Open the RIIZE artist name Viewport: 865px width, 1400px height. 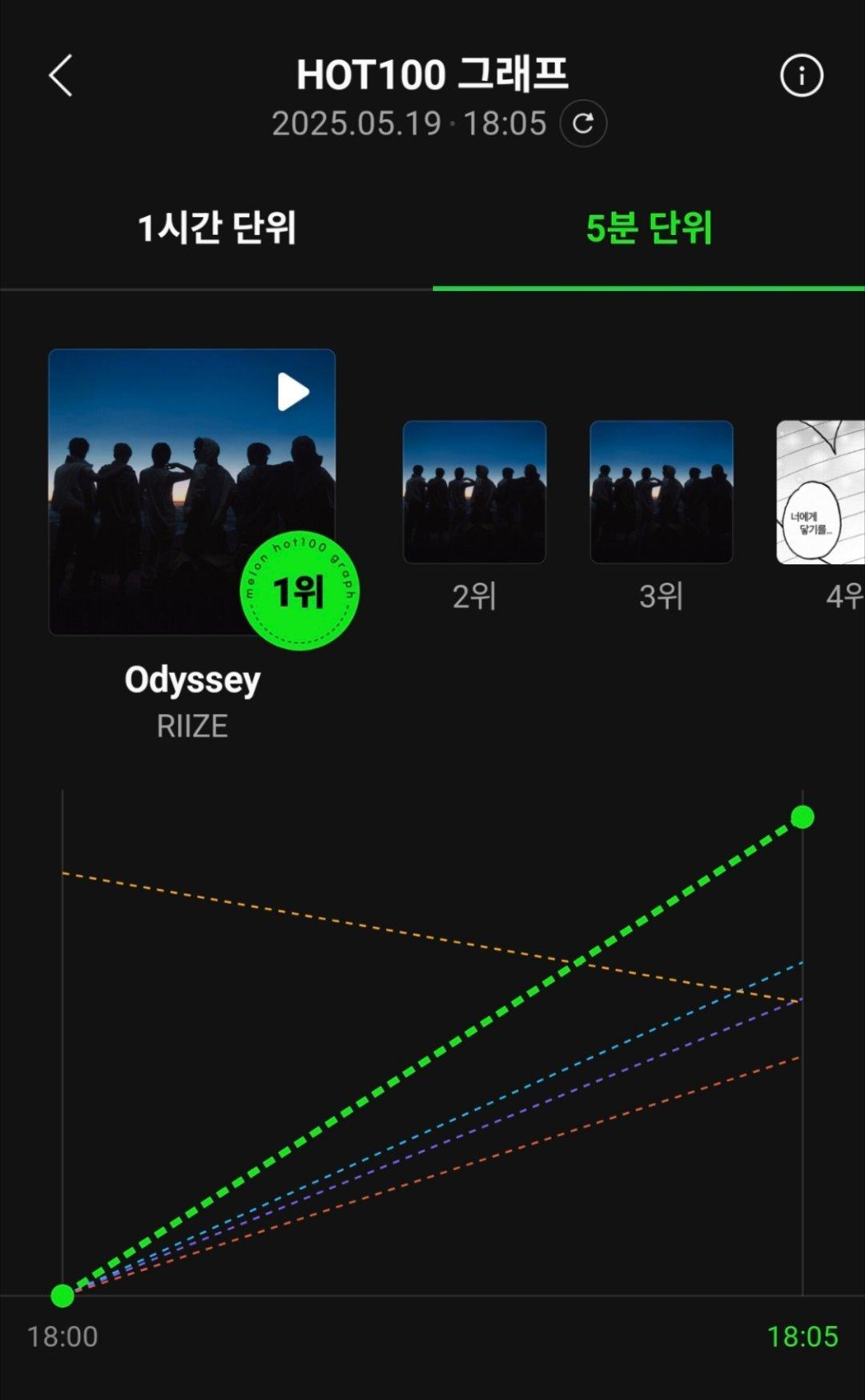[x=192, y=726]
